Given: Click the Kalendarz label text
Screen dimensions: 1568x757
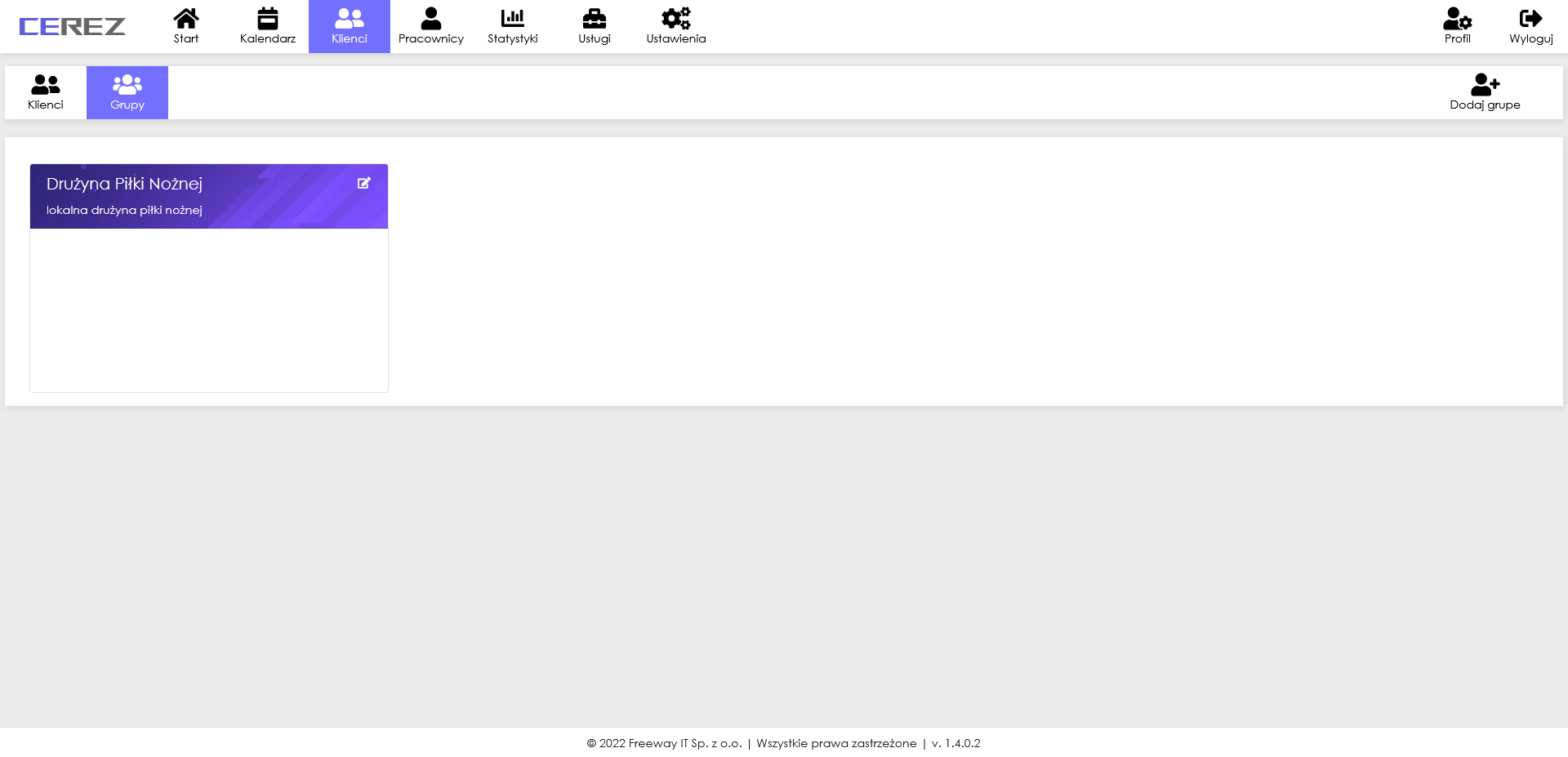Looking at the screenshot, I should pos(268,38).
